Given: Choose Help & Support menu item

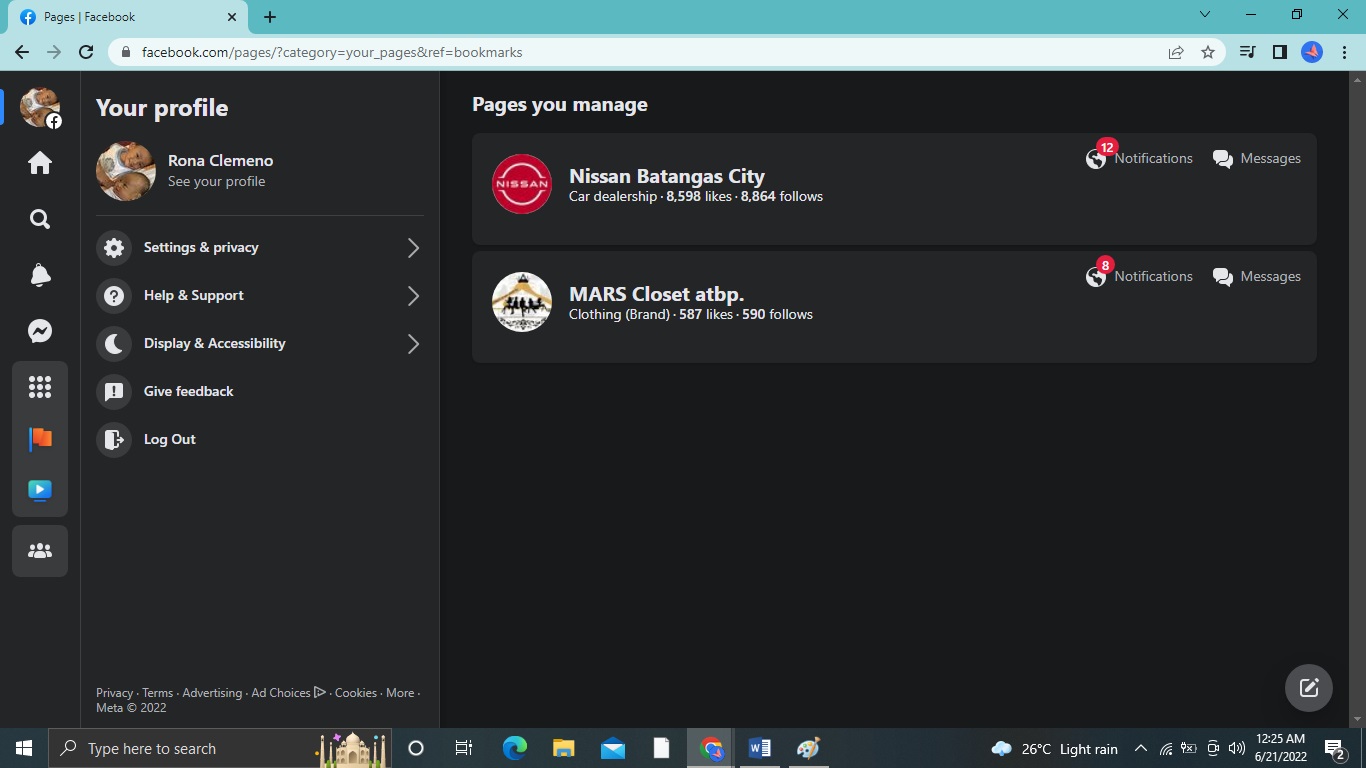Looking at the screenshot, I should (260, 295).
